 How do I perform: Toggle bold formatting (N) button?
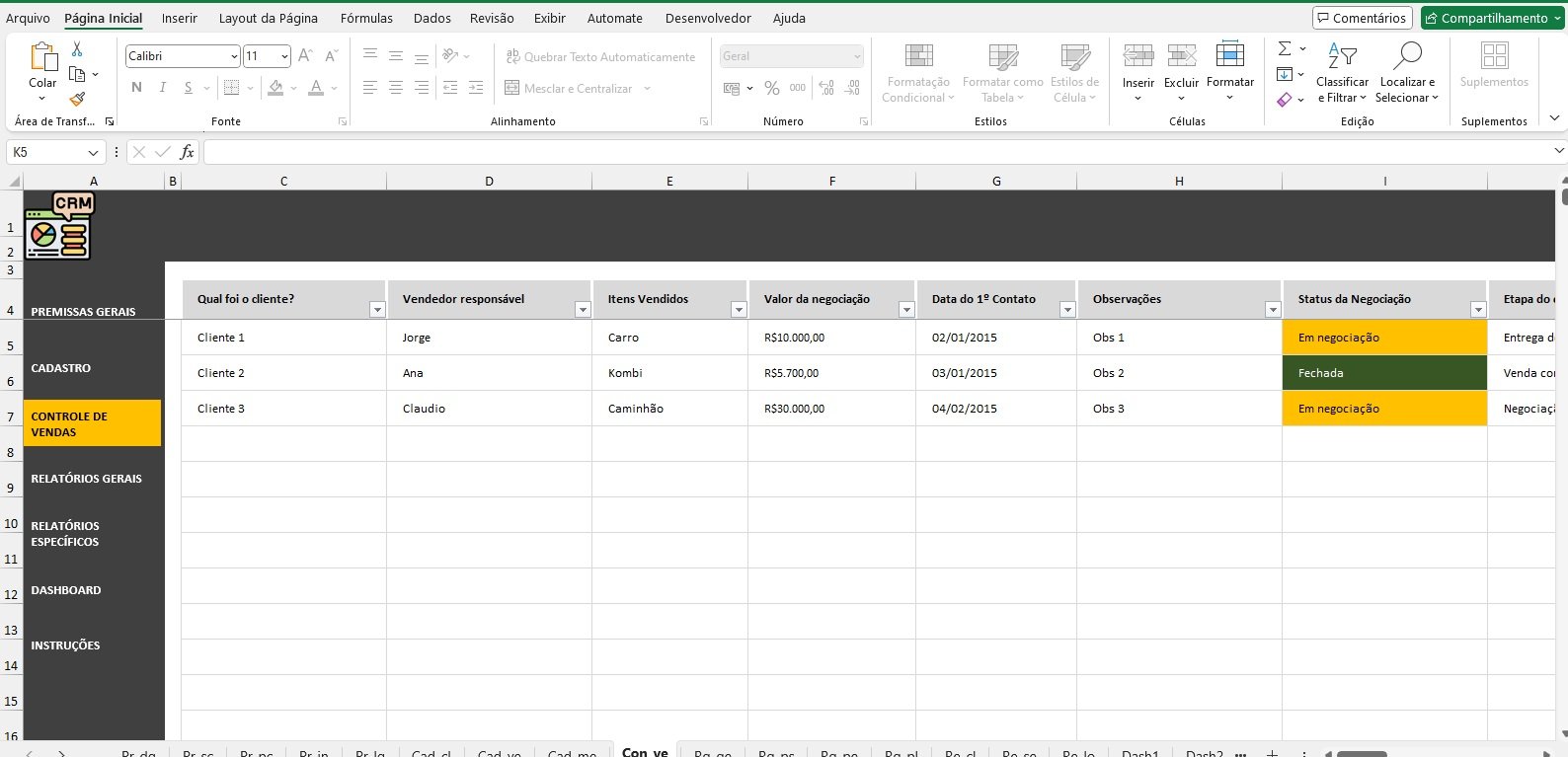pos(136,88)
